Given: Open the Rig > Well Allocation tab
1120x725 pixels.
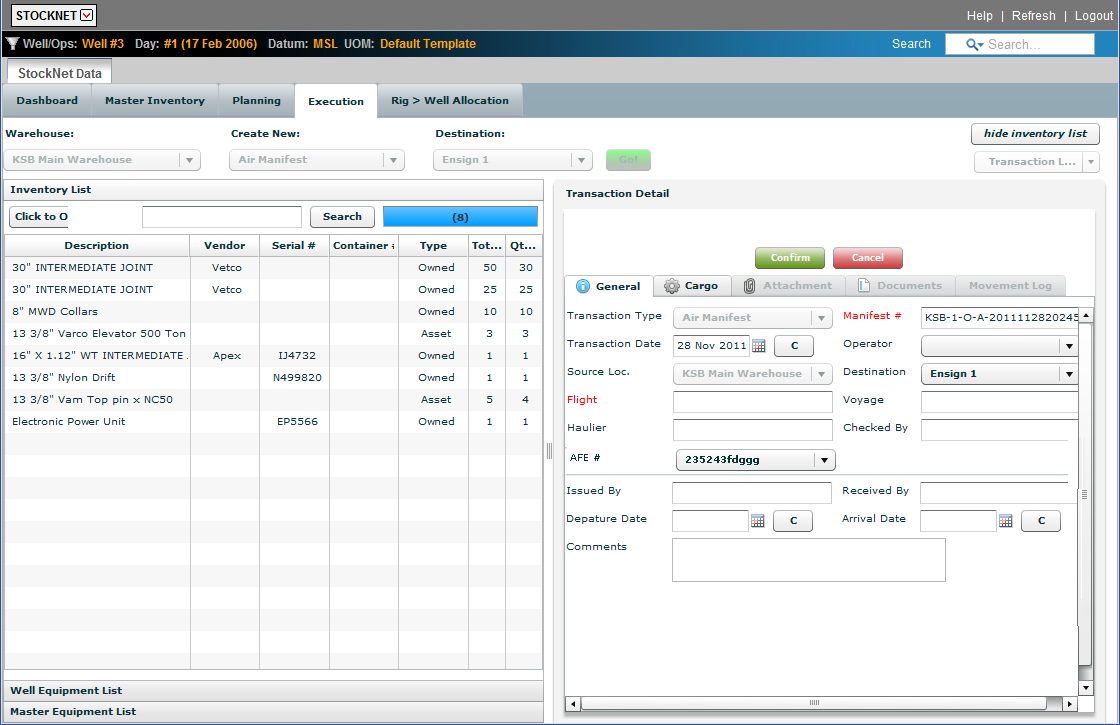Looking at the screenshot, I should pos(450,101).
